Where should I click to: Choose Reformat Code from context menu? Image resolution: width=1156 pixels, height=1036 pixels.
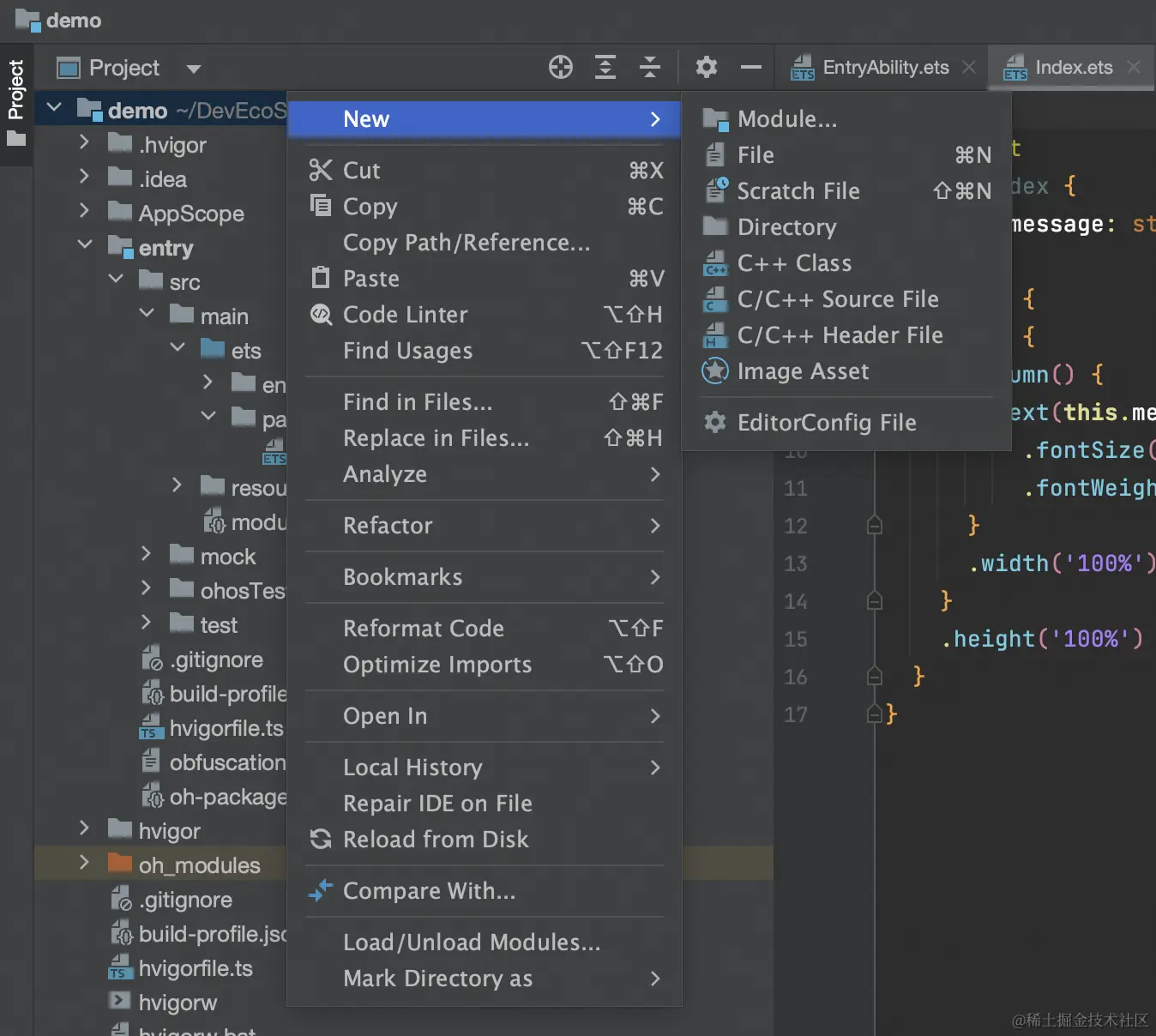coord(485,629)
